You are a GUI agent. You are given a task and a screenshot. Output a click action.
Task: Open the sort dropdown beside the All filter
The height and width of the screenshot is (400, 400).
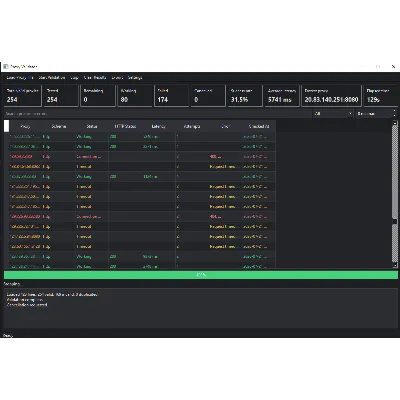[376, 114]
